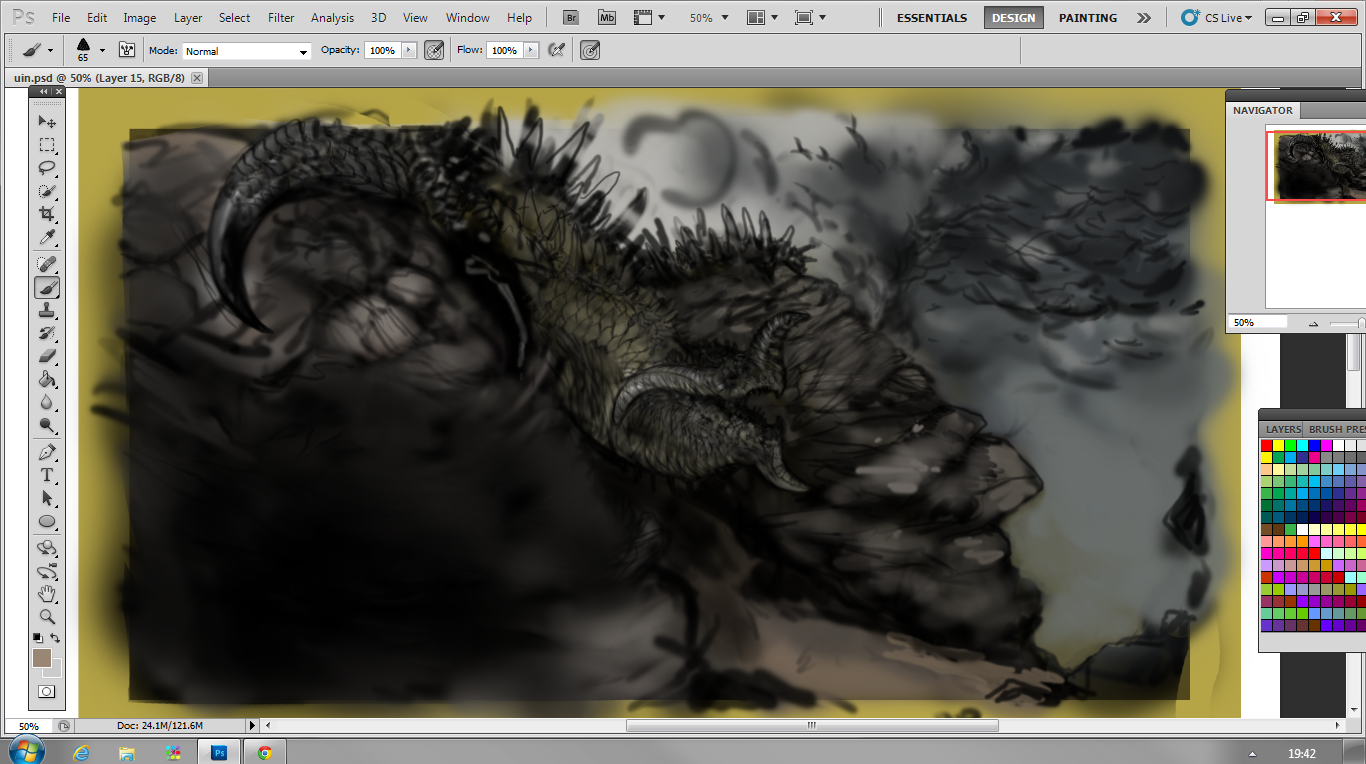
Task: Switch to the PAINTING workspace
Action: click(x=1088, y=18)
